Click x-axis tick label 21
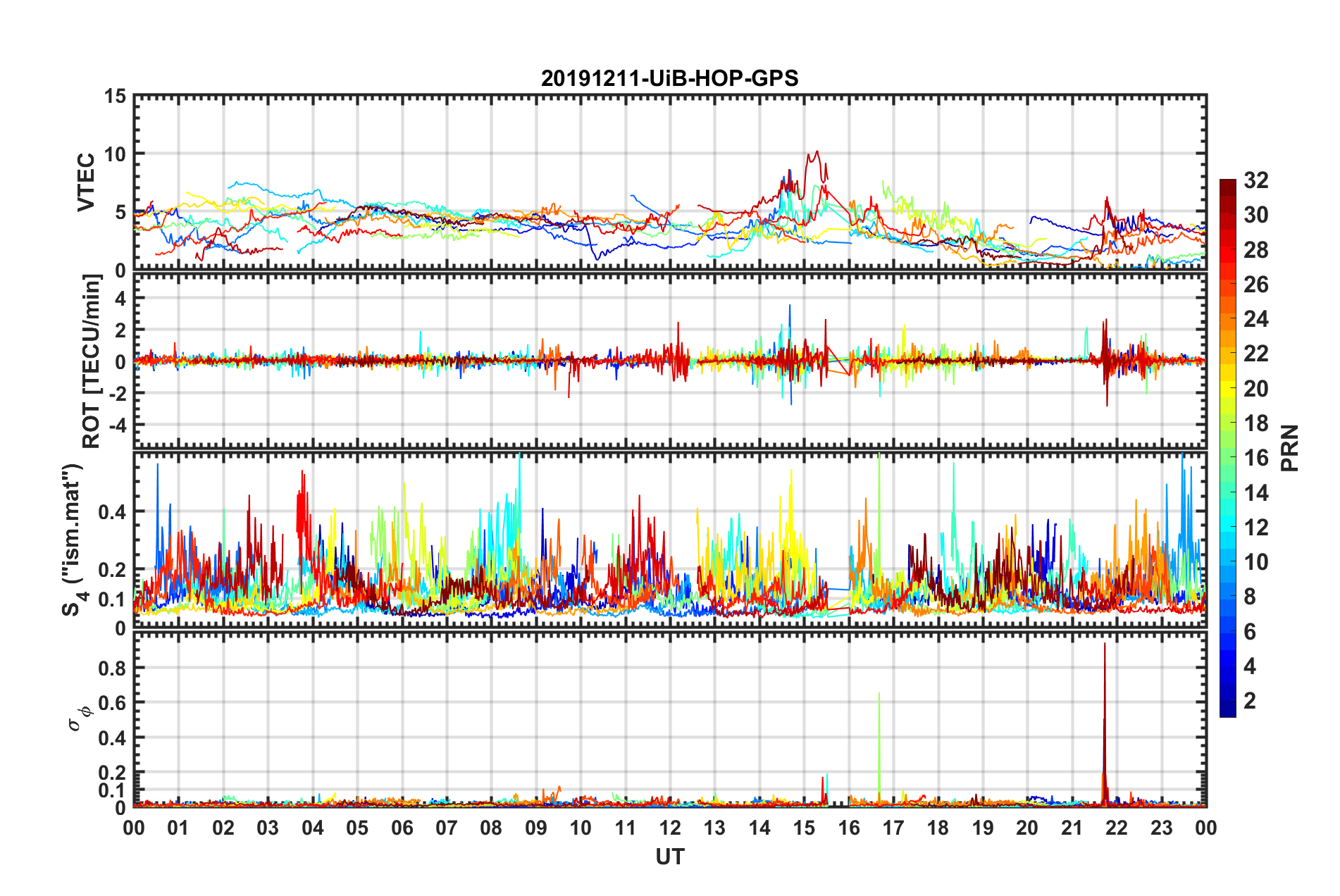1340x896 pixels. [1072, 828]
